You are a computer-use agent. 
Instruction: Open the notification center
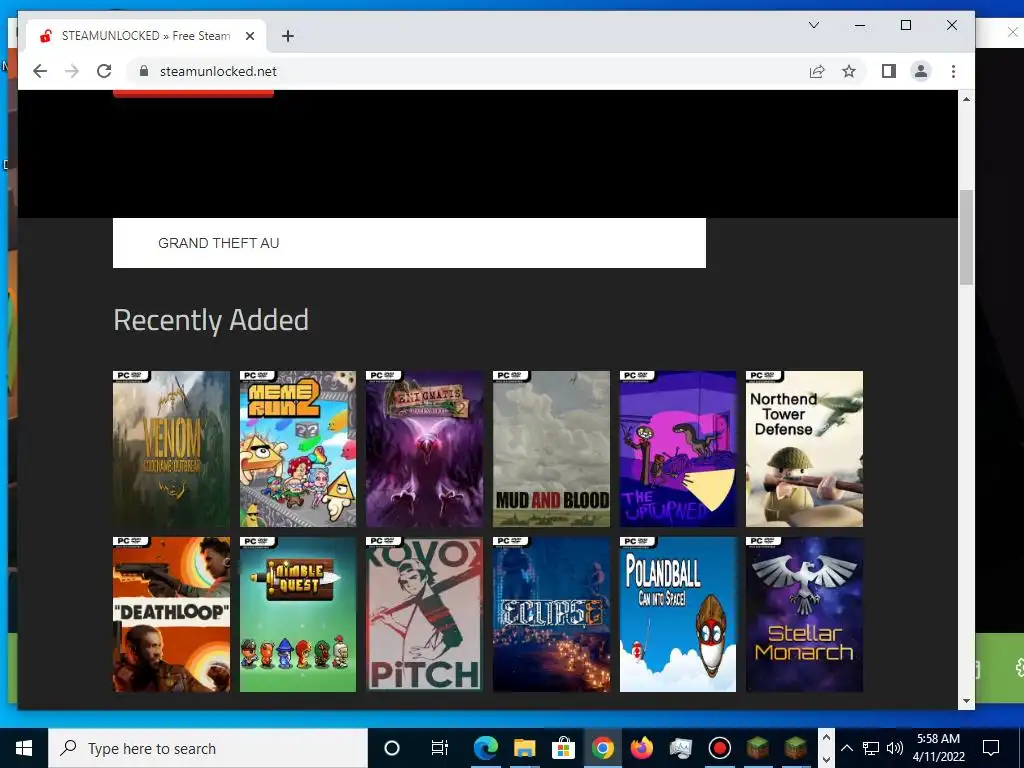(991, 748)
